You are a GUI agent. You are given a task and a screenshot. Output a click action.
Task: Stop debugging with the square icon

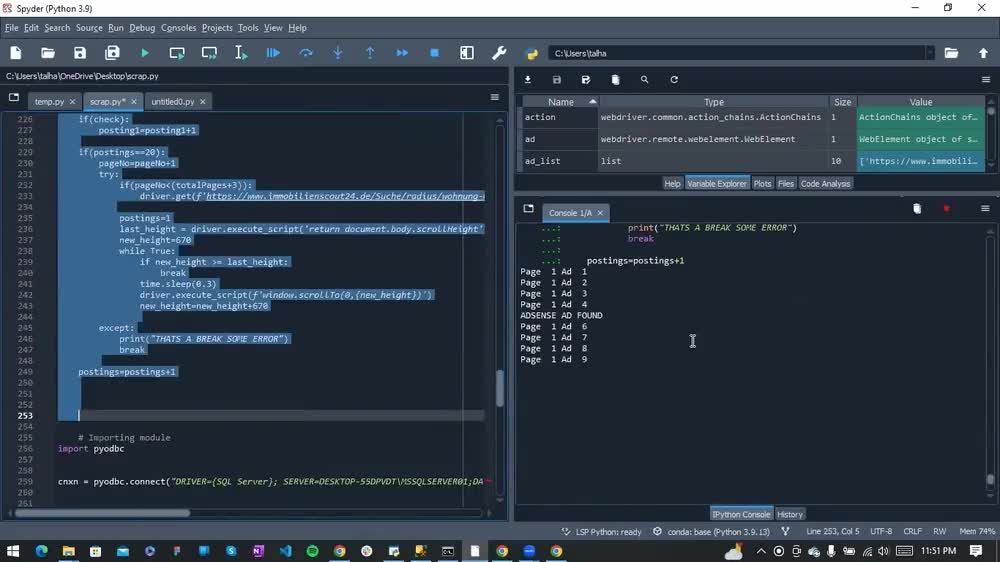click(434, 53)
